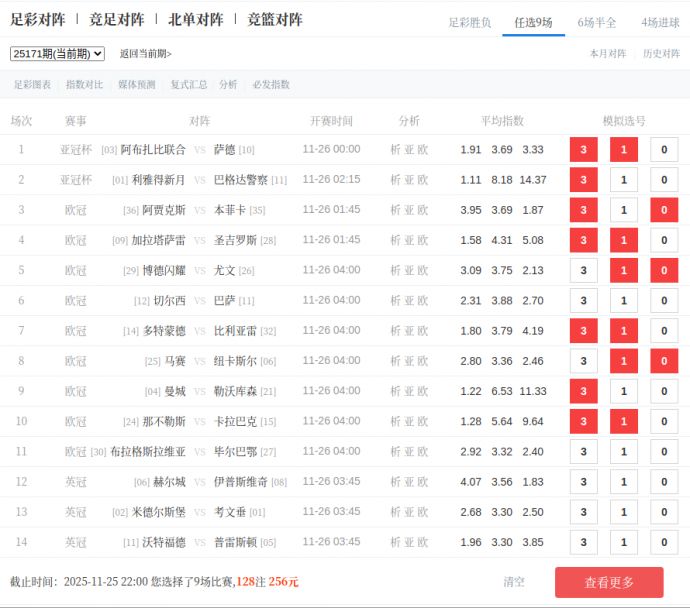Toggle pick 1 for match 2 利雅得新月
The image size is (690, 608).
pyautogui.click(x=624, y=180)
